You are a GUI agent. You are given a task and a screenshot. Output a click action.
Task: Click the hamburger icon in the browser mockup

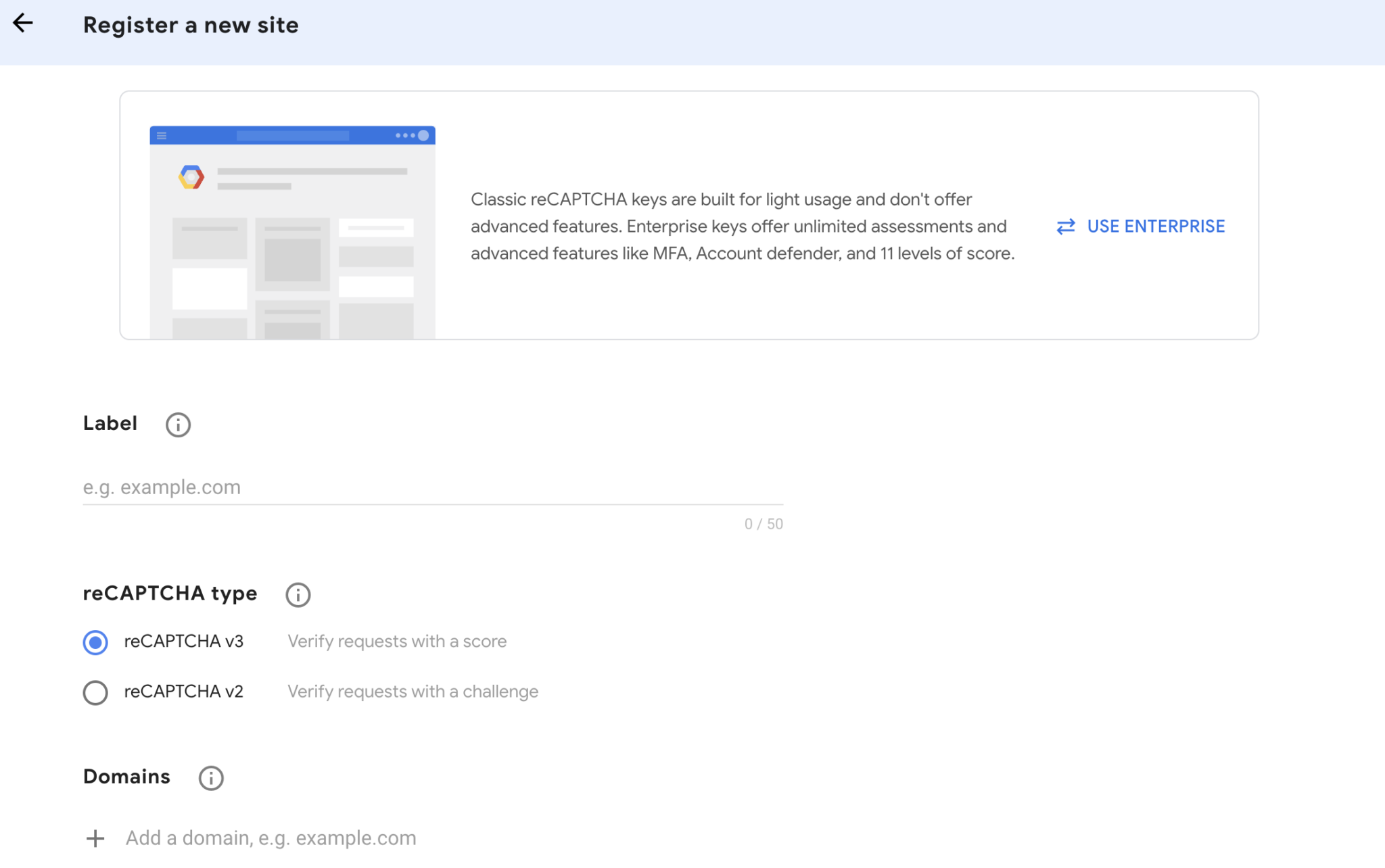tap(162, 135)
